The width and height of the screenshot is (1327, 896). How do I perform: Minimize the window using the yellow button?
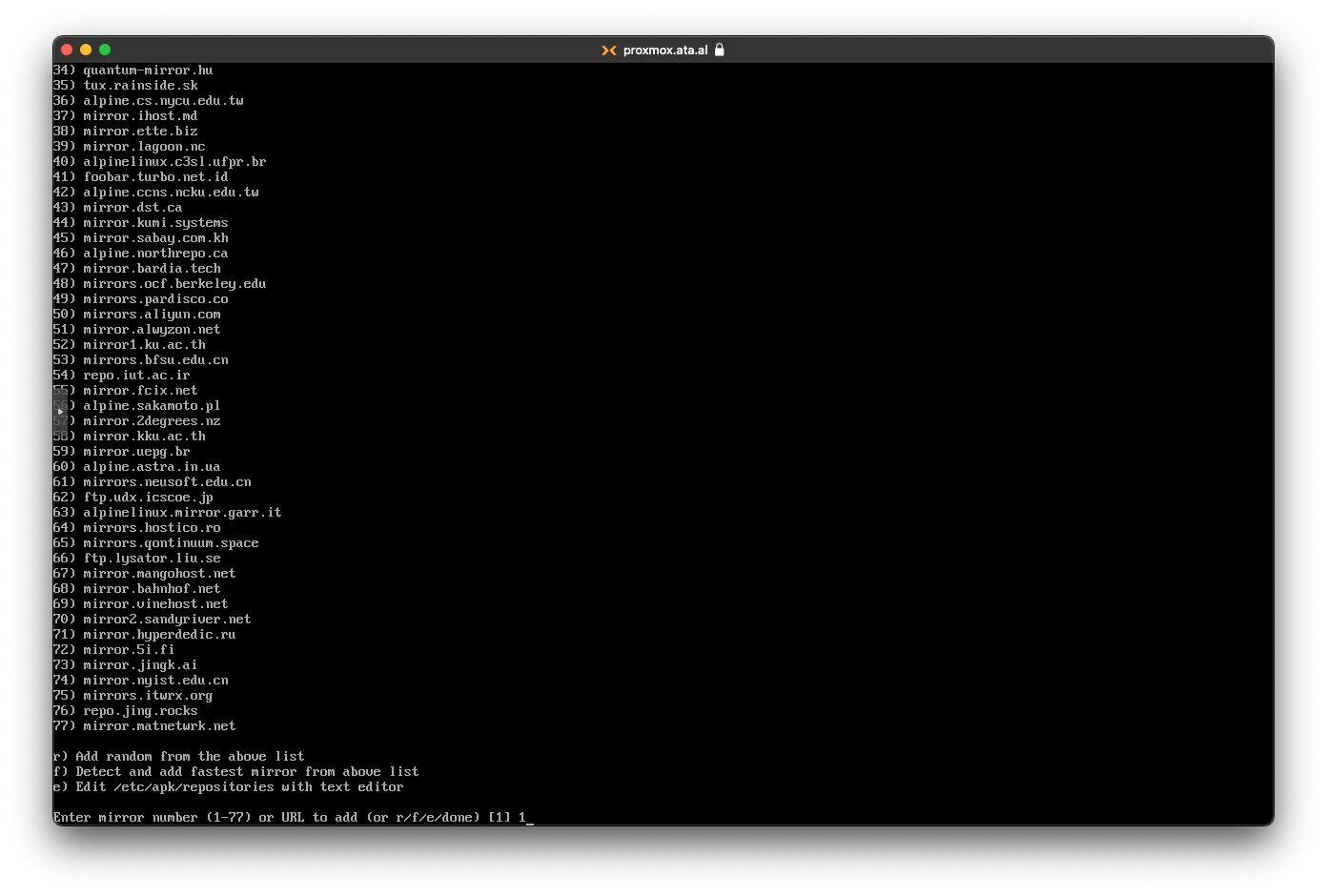point(86,50)
